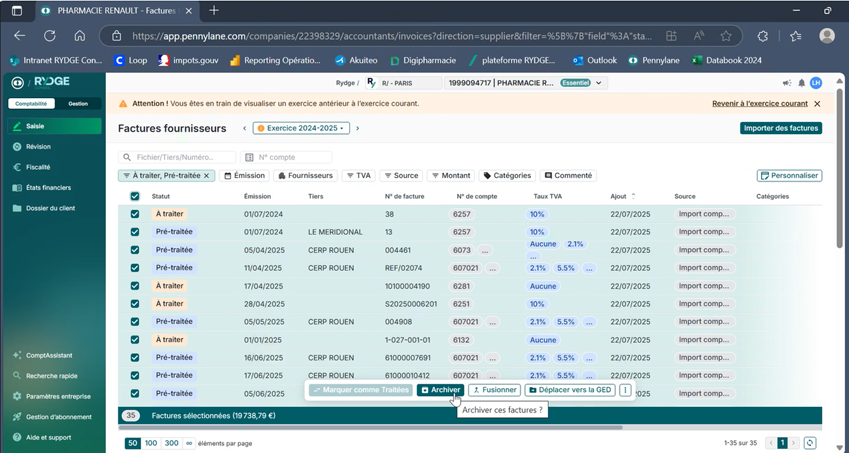The width and height of the screenshot is (849, 453).
Task: Open the Fournisseurs filter dropdown
Action: [x=305, y=176]
